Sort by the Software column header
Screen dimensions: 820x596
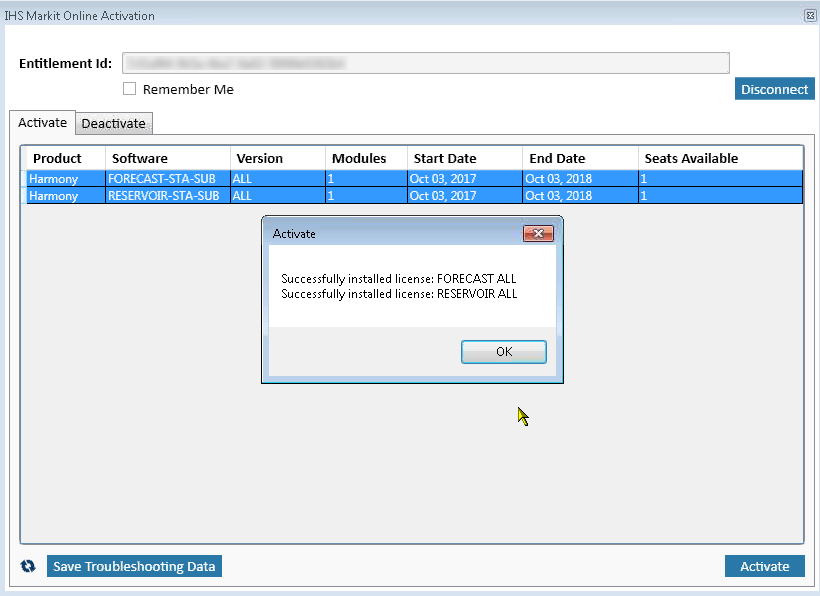pos(168,158)
